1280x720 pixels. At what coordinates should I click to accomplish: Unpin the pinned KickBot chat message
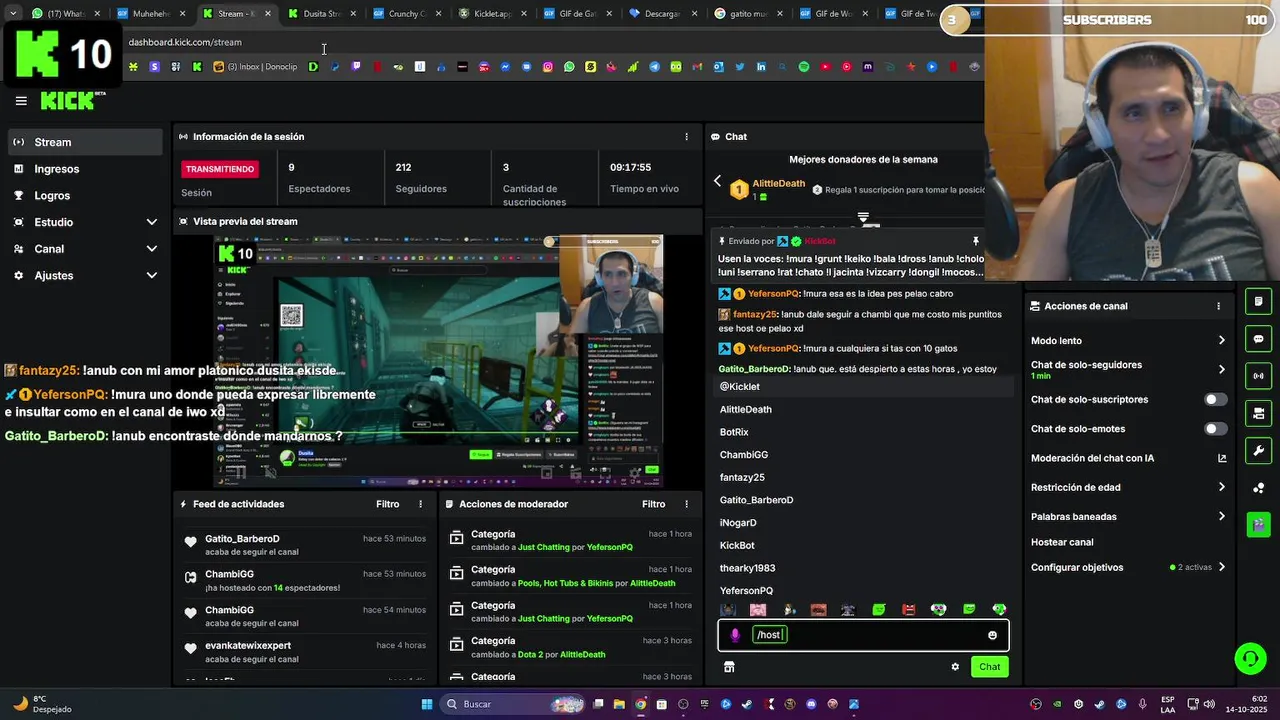[976, 241]
